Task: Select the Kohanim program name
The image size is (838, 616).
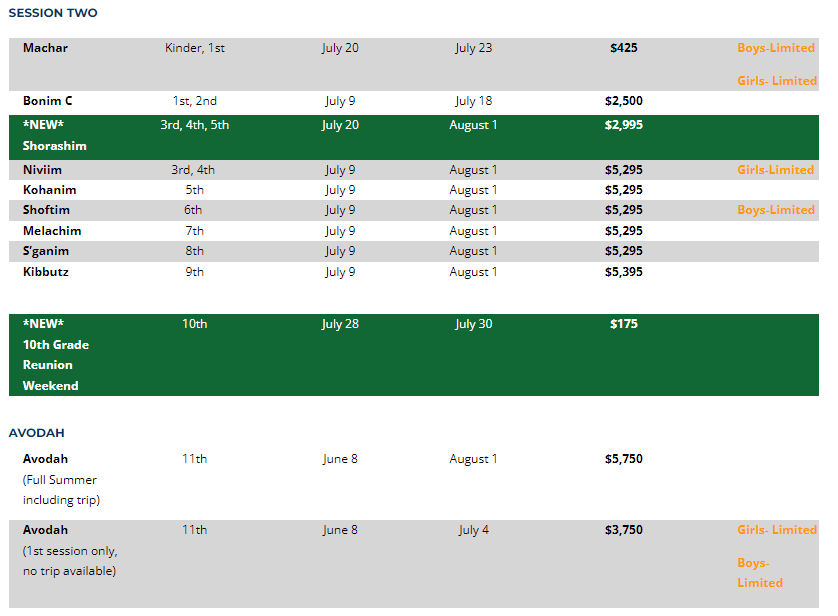Action: point(49,190)
